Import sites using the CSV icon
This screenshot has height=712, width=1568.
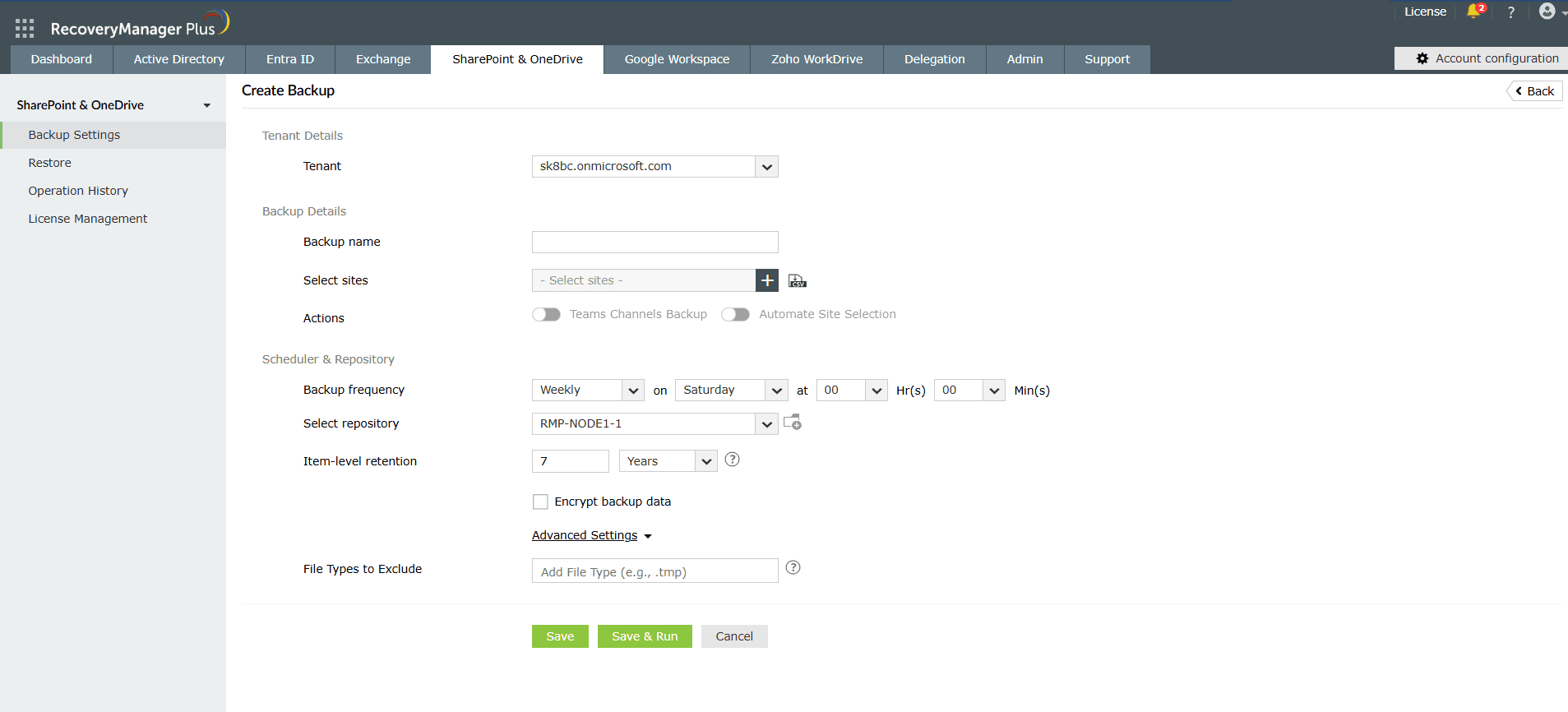pyautogui.click(x=797, y=281)
